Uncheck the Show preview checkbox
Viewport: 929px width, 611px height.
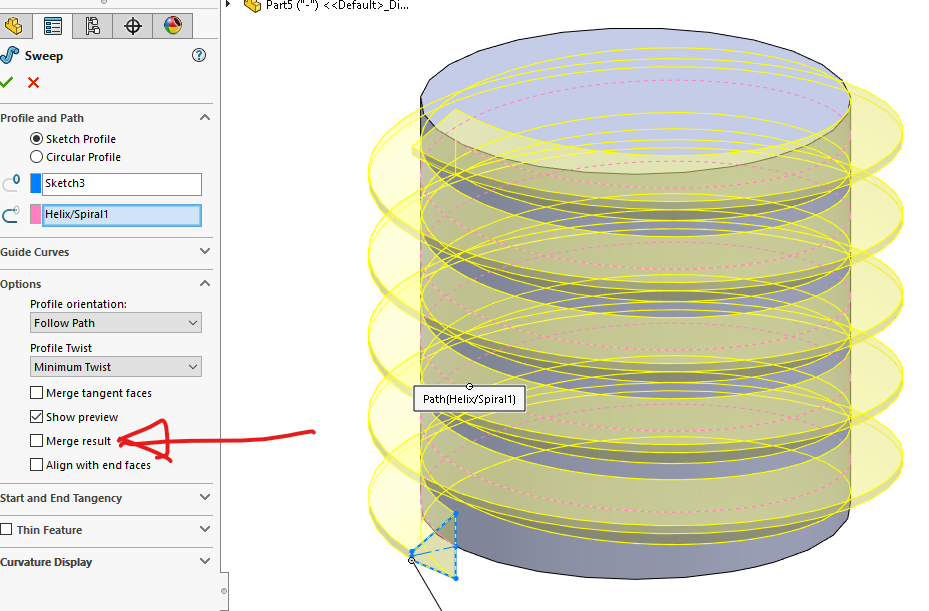pos(36,417)
